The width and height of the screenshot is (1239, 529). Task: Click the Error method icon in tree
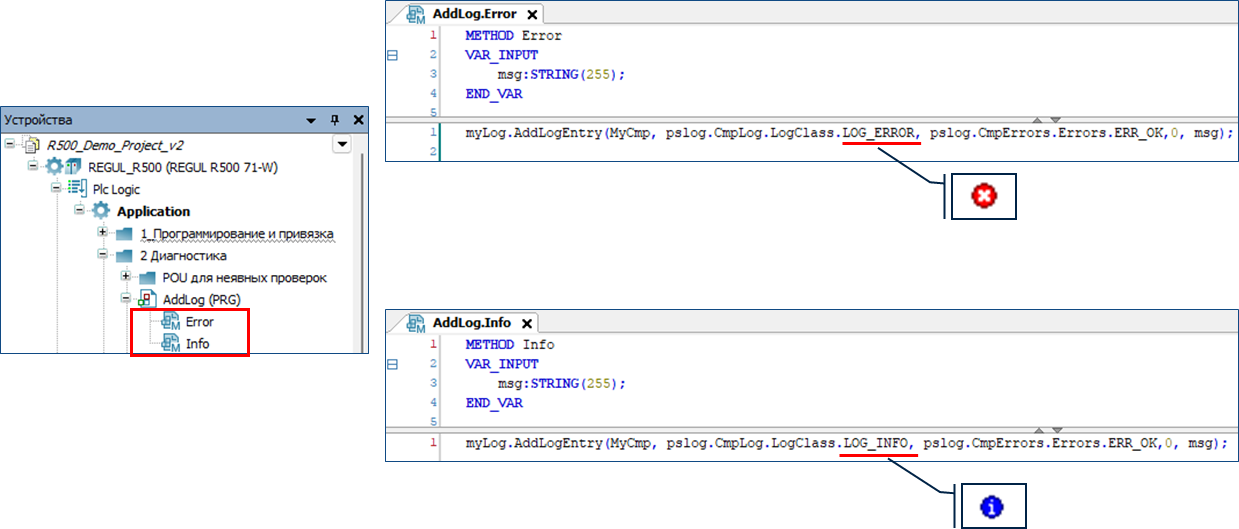pyautogui.click(x=170, y=322)
